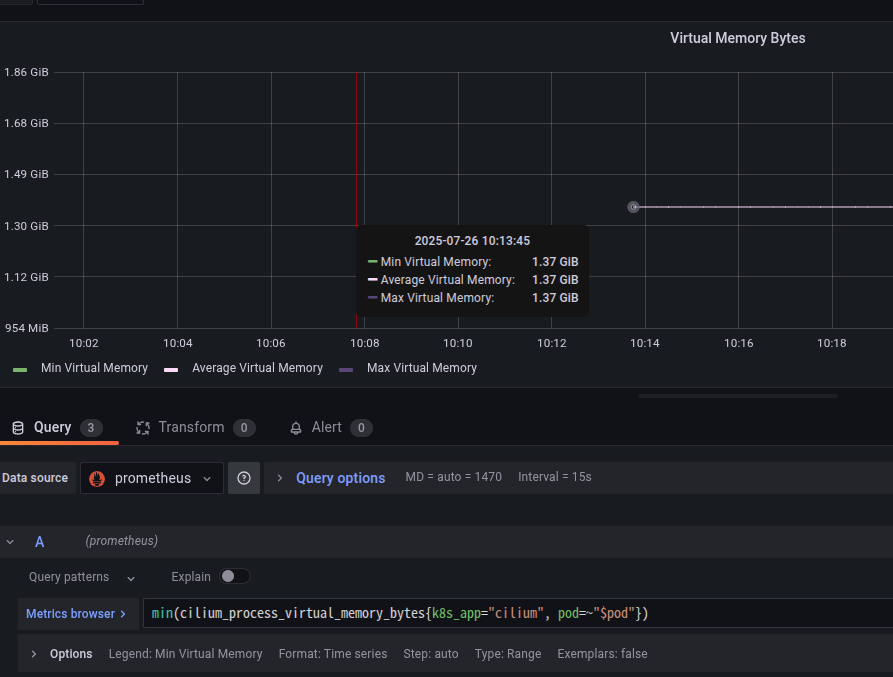Click the Query tab database icon
893x677 pixels.
pos(18,428)
